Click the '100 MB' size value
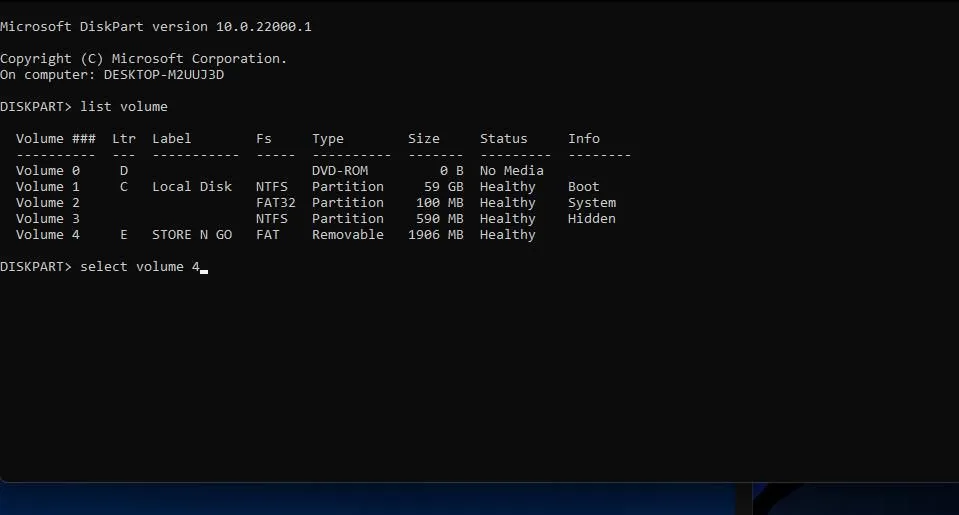 [440, 202]
